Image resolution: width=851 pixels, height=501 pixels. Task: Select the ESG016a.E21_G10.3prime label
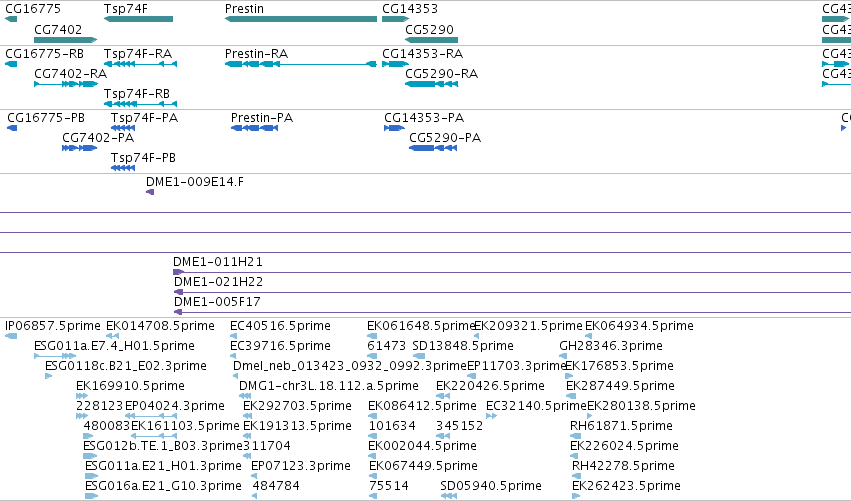pyautogui.click(x=163, y=486)
